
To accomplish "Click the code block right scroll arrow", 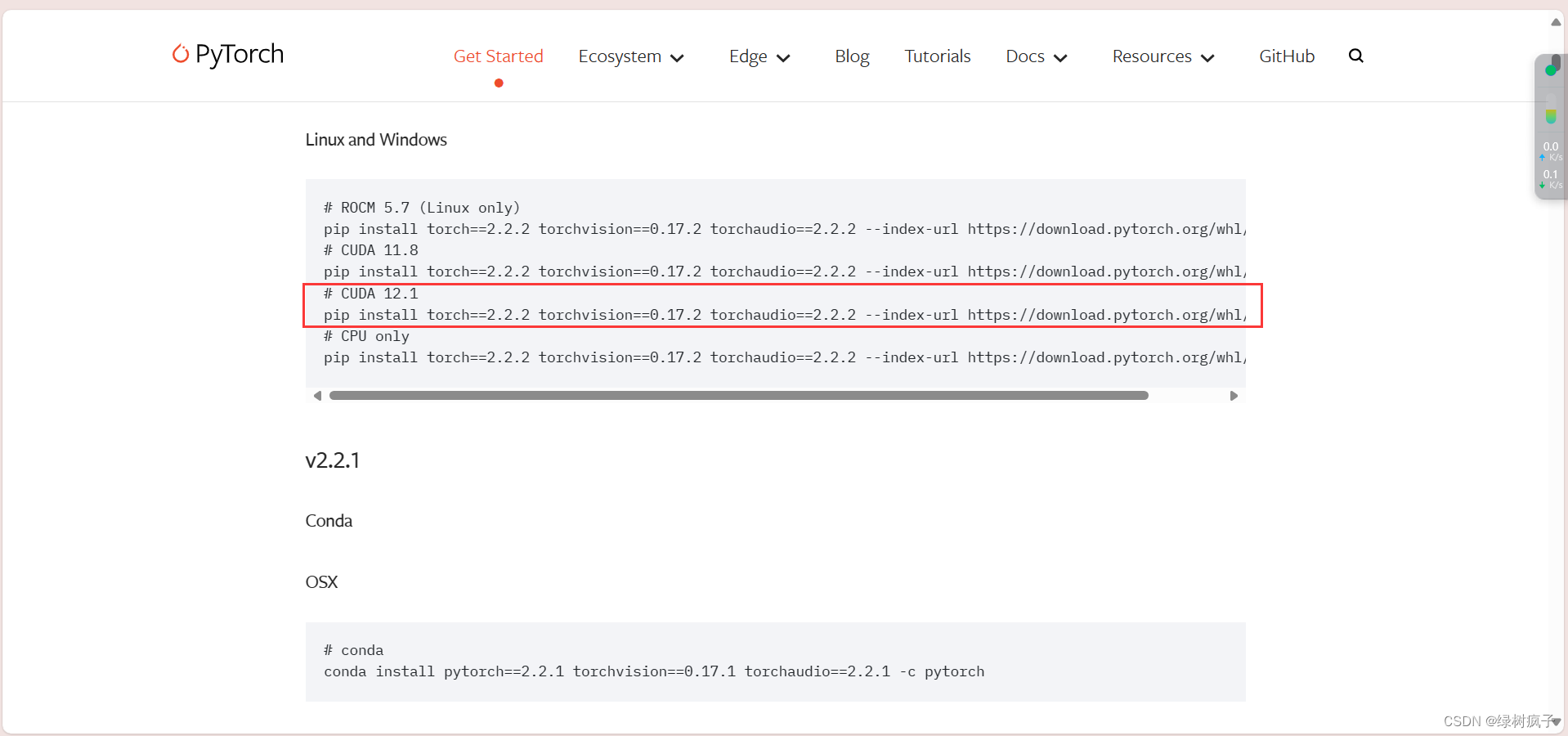I will (x=1234, y=396).
